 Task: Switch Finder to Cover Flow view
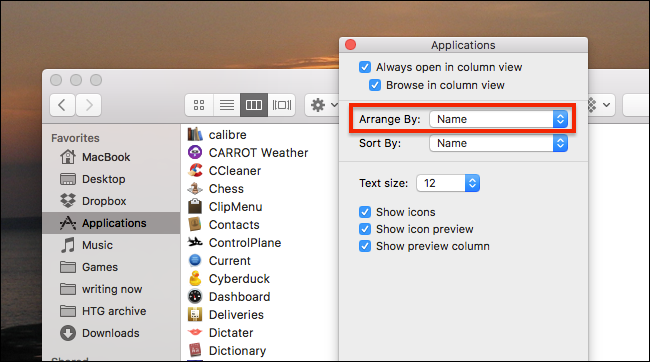pyautogui.click(x=281, y=105)
